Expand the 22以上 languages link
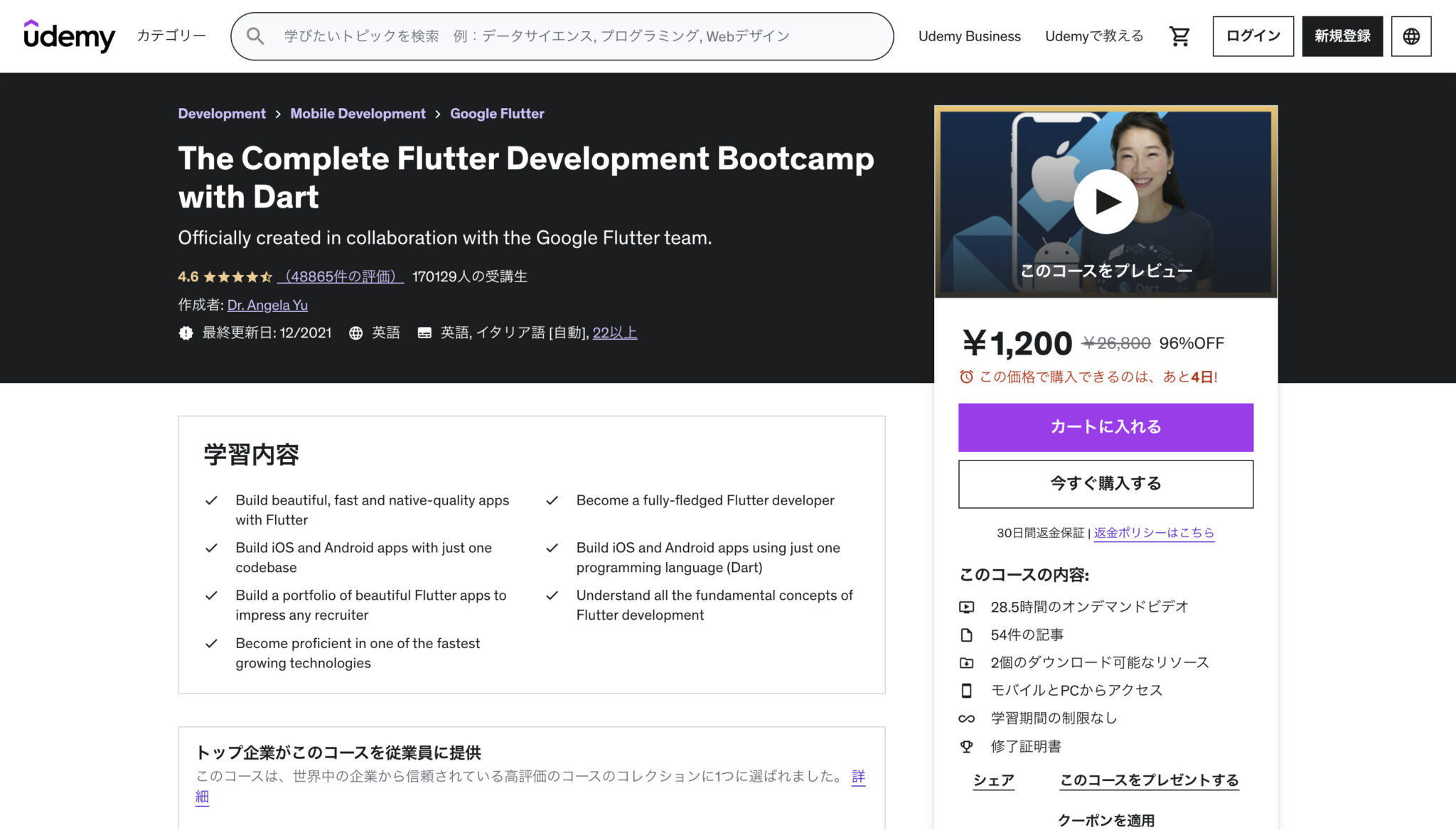 click(614, 333)
